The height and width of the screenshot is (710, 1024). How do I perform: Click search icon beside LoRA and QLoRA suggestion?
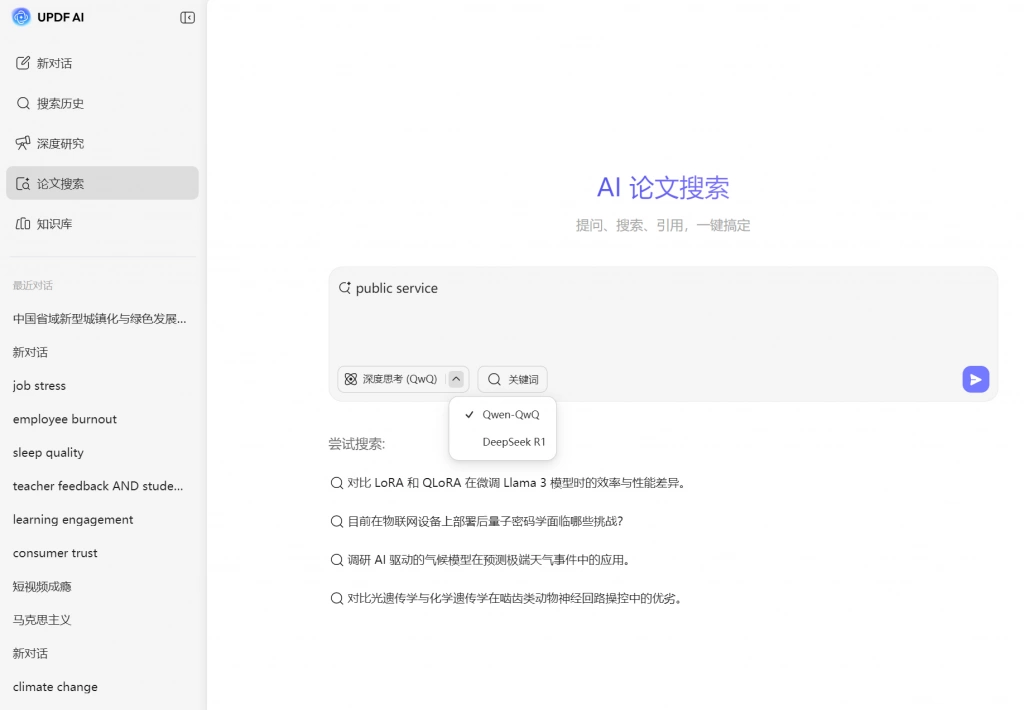click(x=336, y=483)
